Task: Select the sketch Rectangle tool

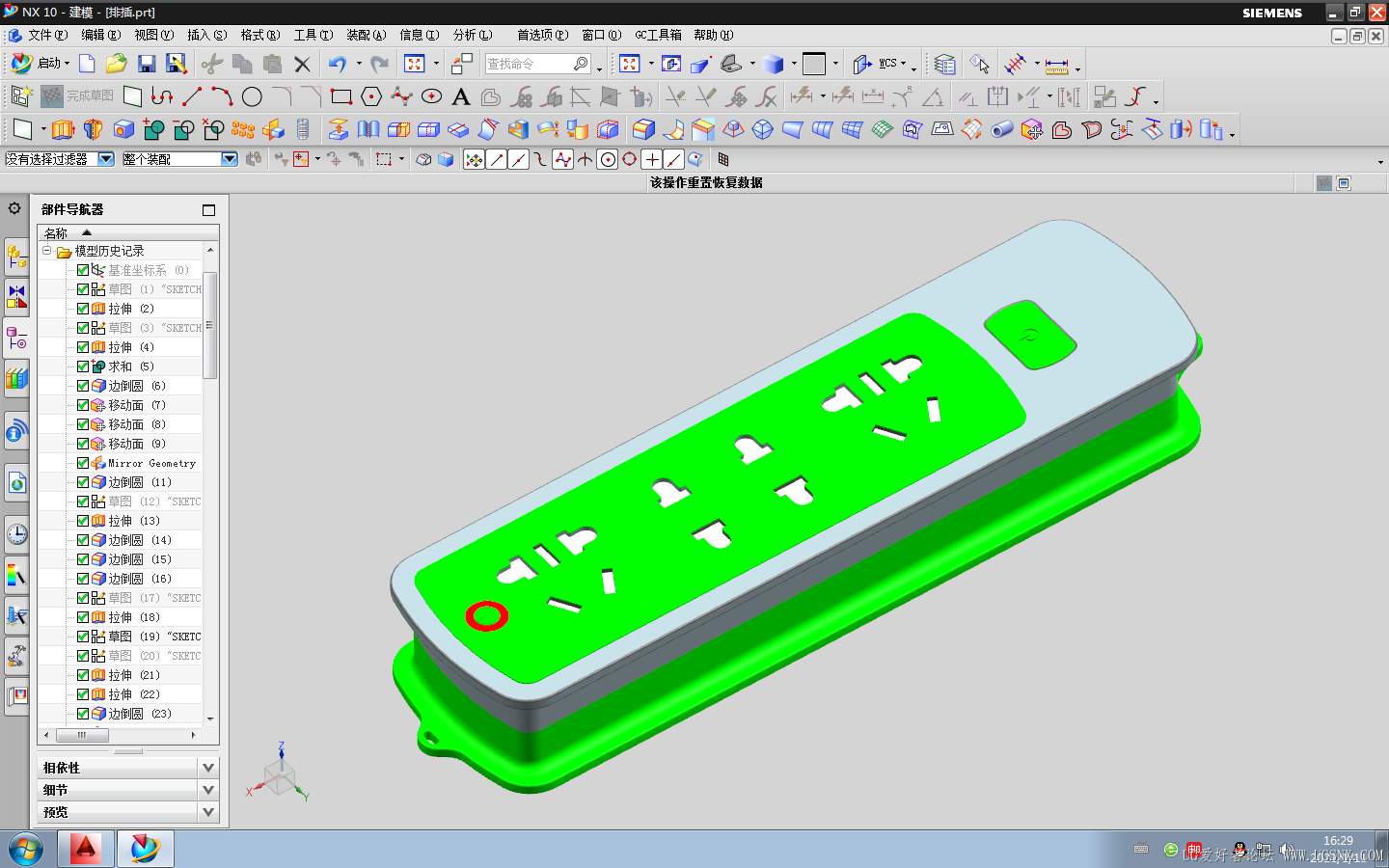Action: 340,96
